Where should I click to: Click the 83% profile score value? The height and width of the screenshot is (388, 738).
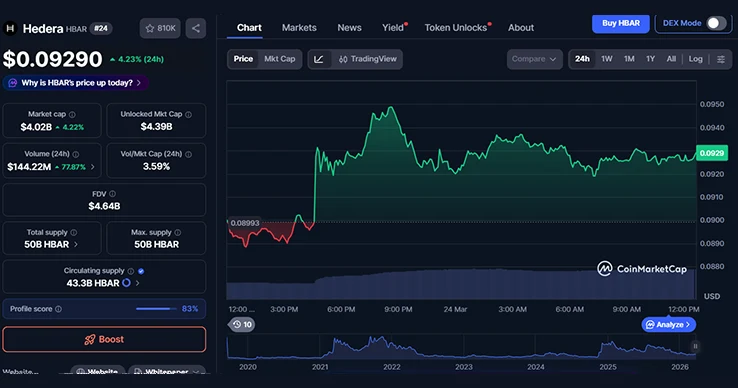tap(190, 309)
